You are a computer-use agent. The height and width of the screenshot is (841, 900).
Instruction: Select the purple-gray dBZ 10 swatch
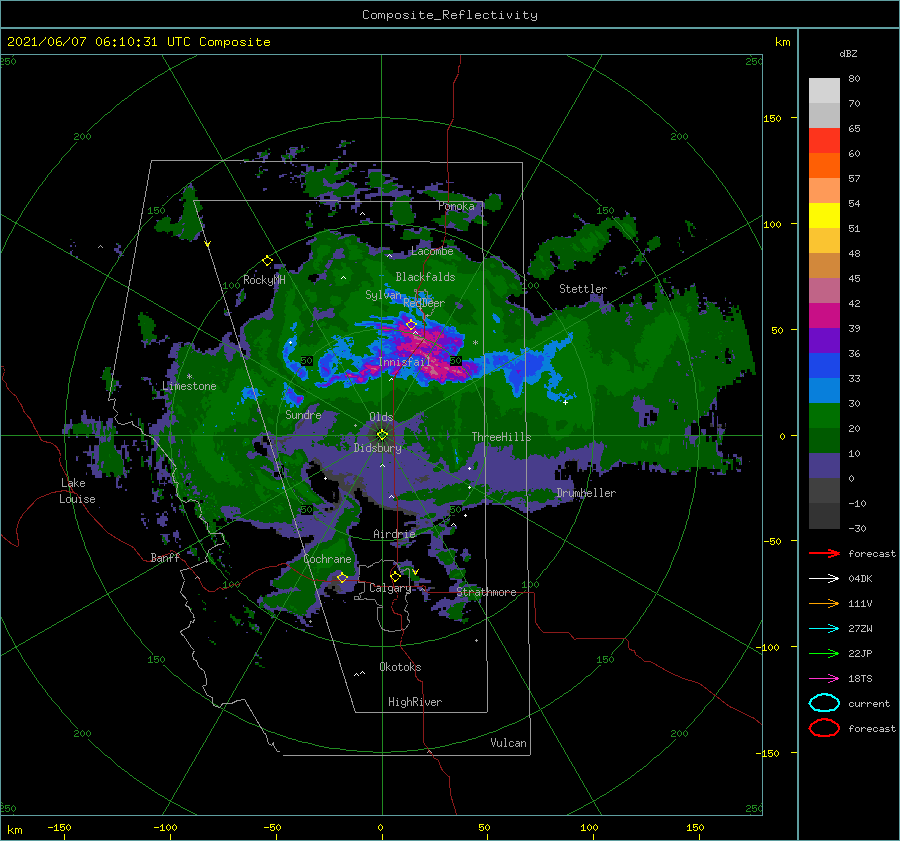pos(824,466)
